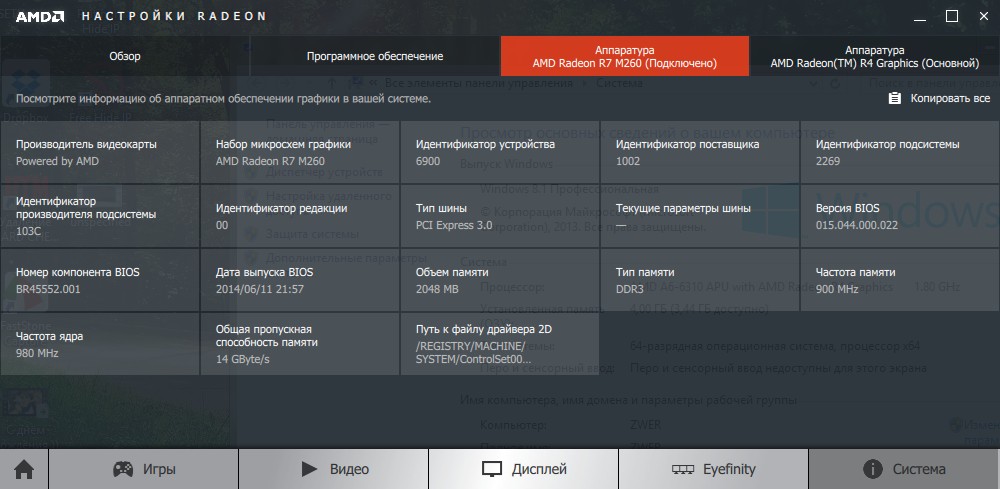Viewport: 1000px width, 489px height.
Task: Click the Набор микросхем графики tile
Action: [x=299, y=151]
